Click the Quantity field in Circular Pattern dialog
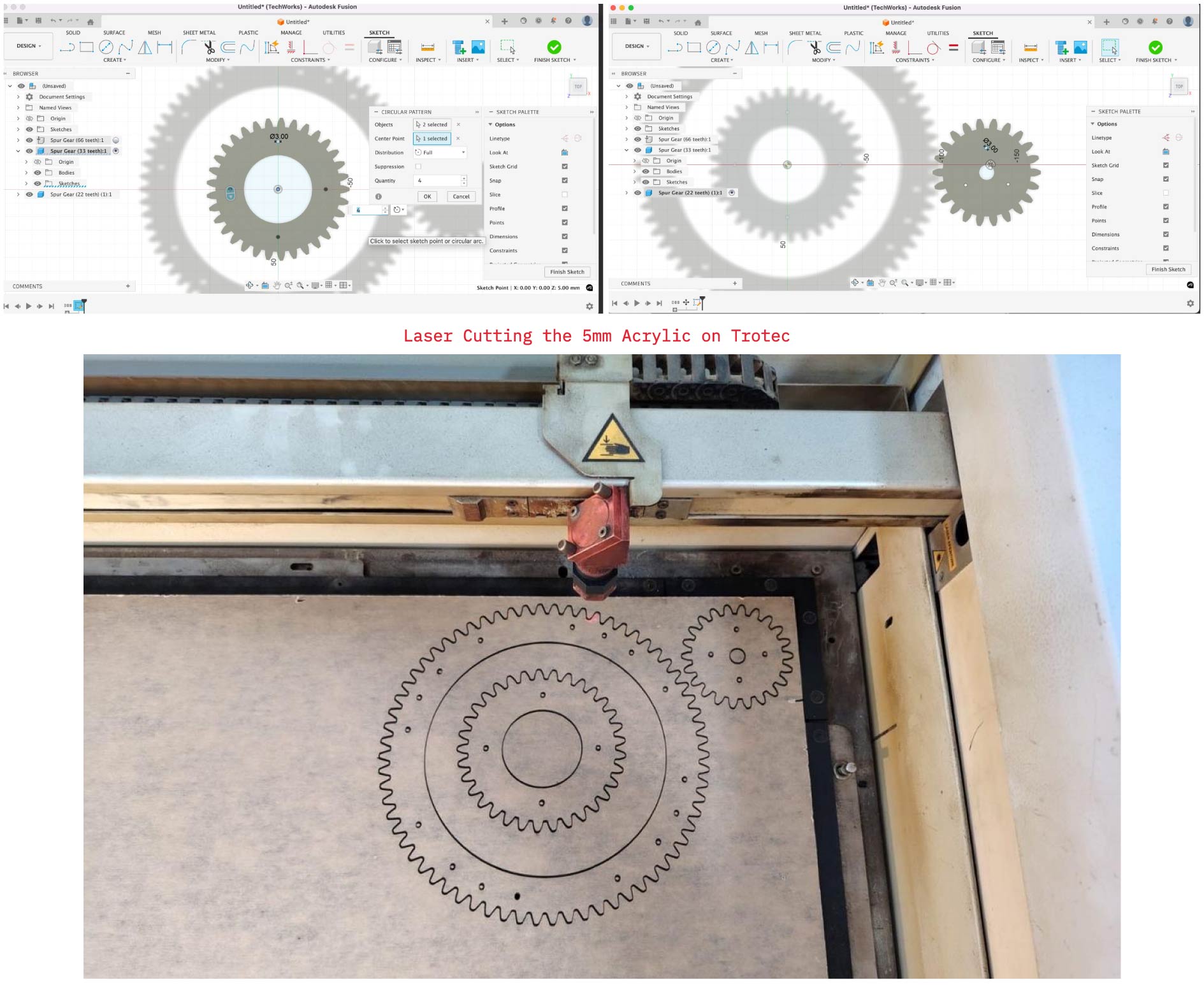The image size is (1204, 985). point(437,181)
